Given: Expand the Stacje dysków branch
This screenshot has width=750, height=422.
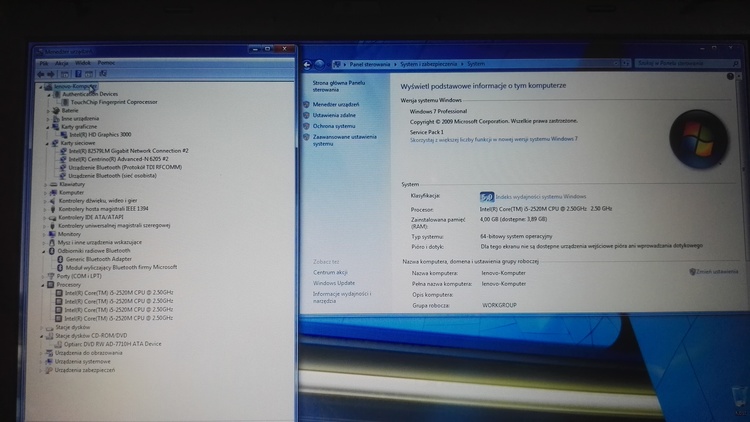Looking at the screenshot, I should (x=42, y=328).
